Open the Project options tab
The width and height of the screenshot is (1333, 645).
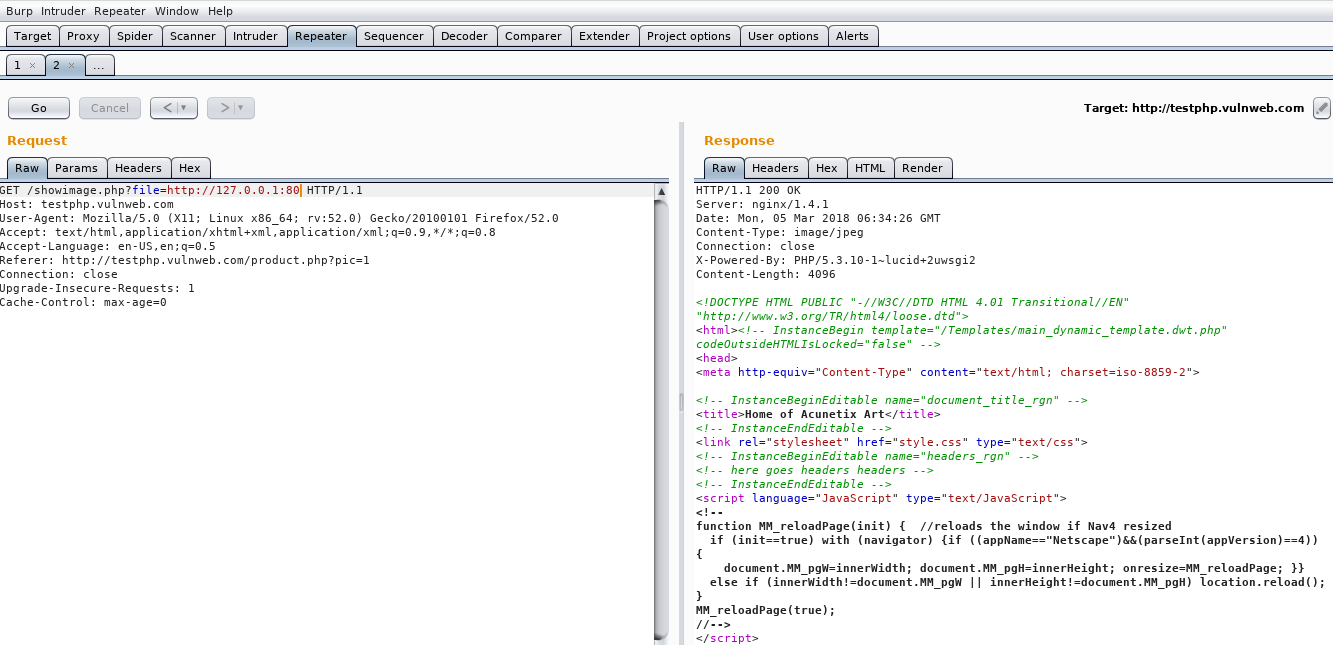coord(688,36)
